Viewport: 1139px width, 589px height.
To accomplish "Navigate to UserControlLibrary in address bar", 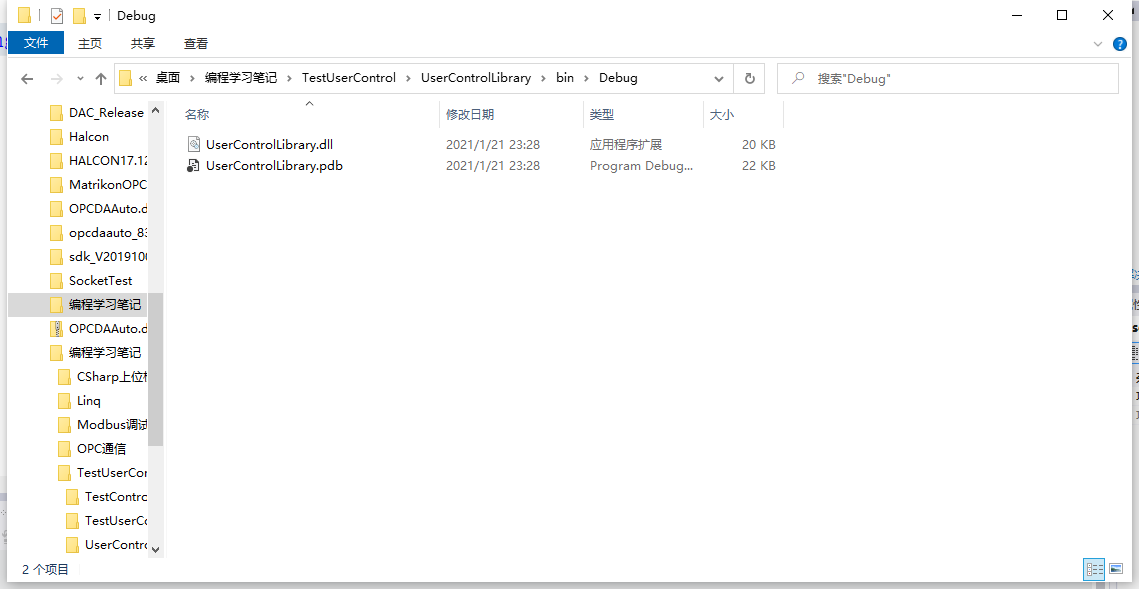I will 476,78.
